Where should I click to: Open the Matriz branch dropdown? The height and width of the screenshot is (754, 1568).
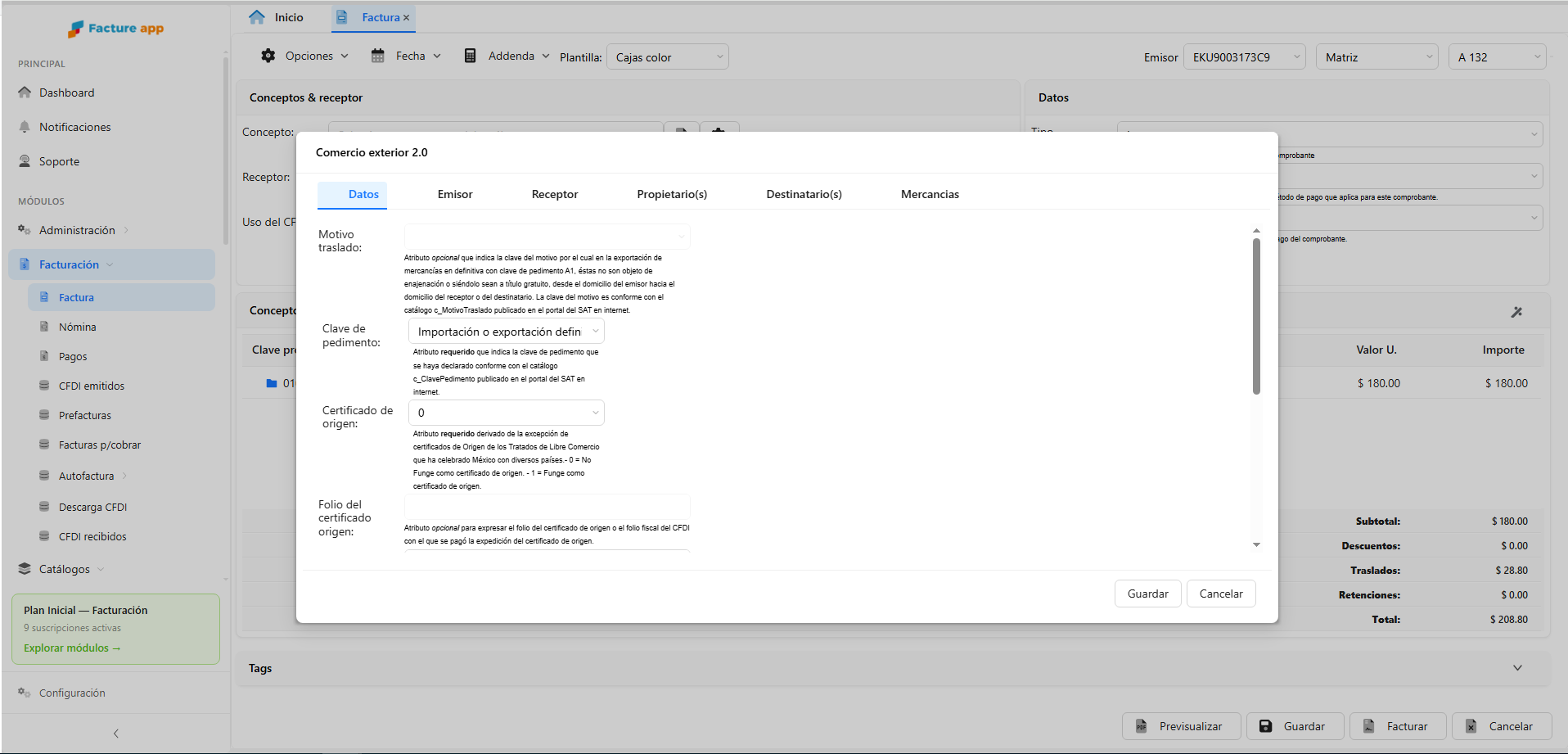pyautogui.click(x=1377, y=57)
